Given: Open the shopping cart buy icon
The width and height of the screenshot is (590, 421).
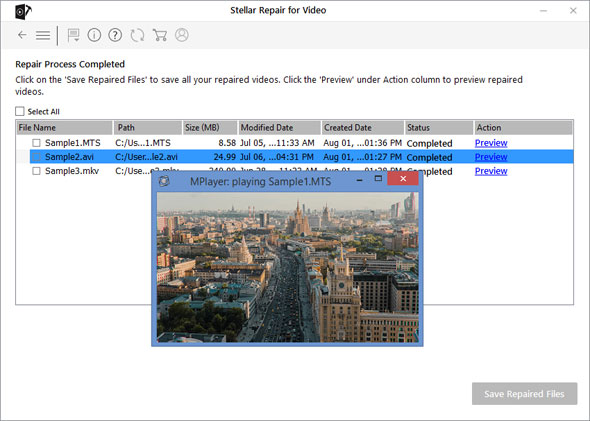Looking at the screenshot, I should 160,35.
